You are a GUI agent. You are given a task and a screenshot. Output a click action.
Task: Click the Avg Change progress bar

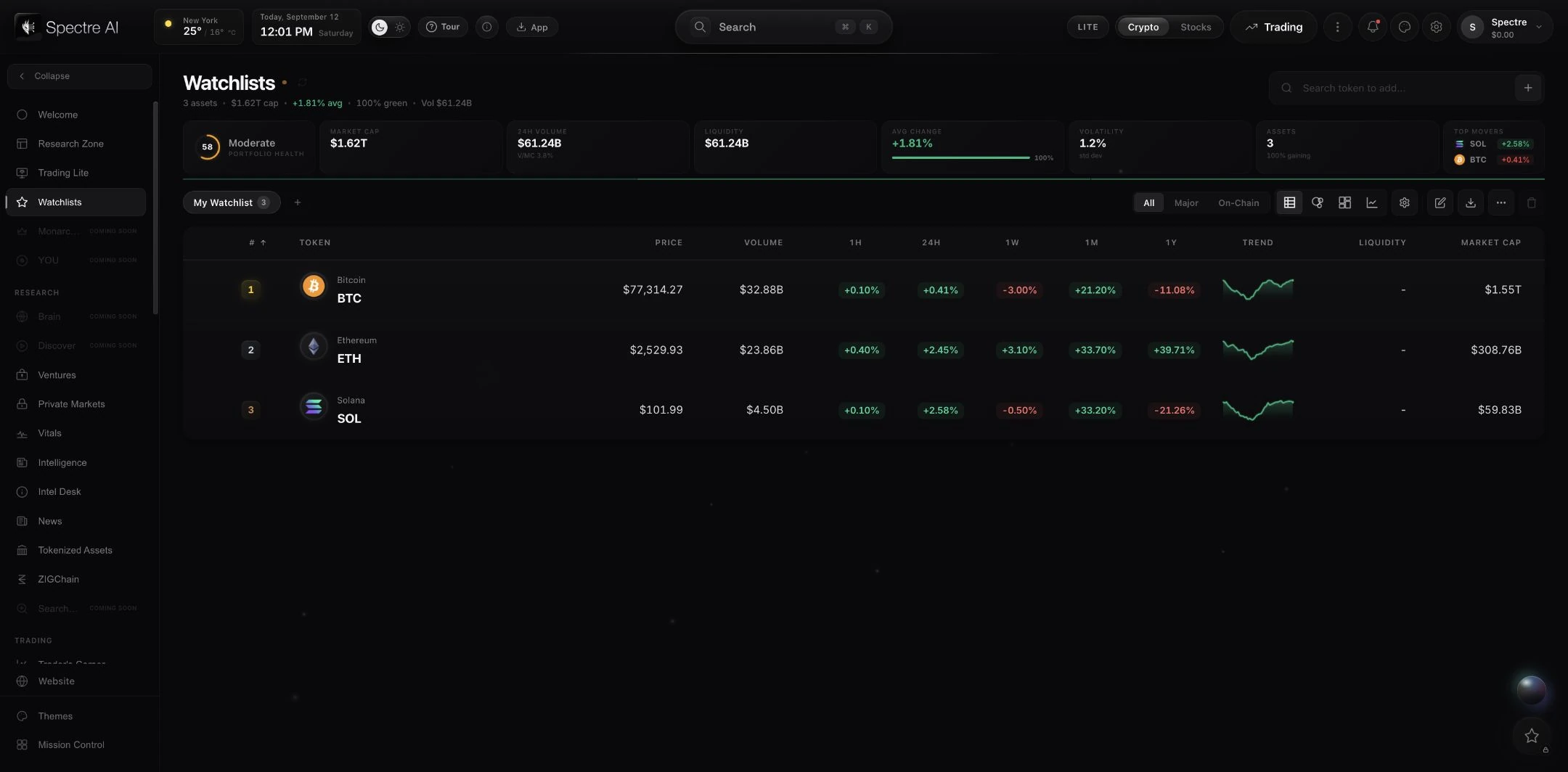960,157
